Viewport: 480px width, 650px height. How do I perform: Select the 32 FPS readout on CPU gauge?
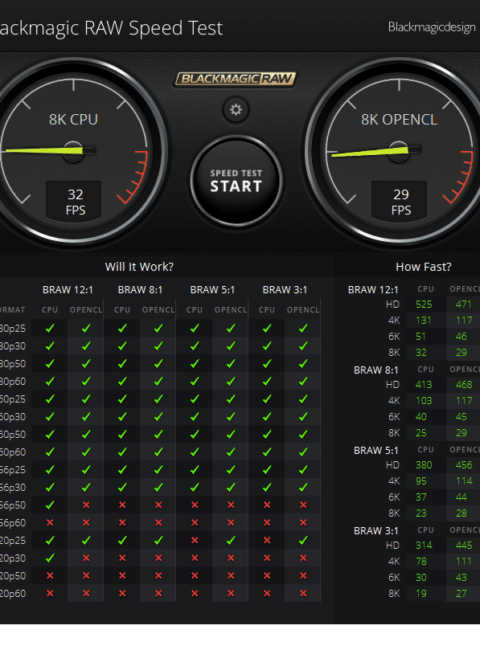tap(75, 202)
